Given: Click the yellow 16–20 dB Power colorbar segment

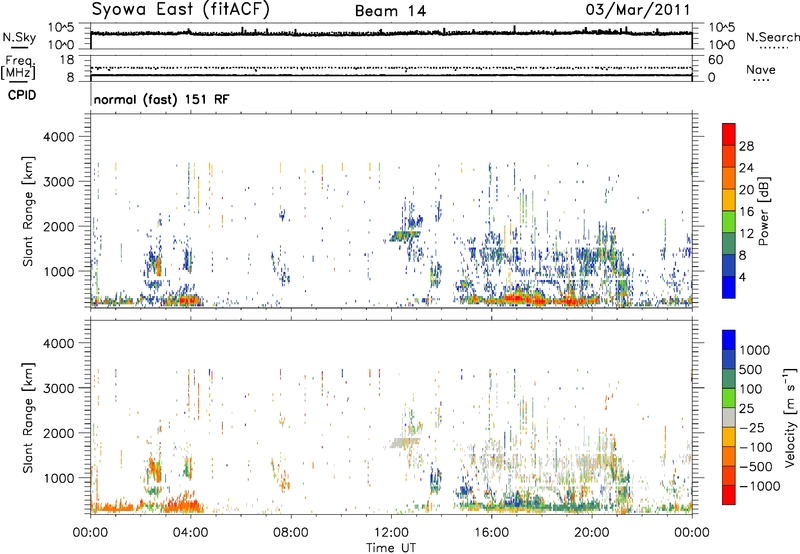Looking at the screenshot, I should click(x=729, y=200).
